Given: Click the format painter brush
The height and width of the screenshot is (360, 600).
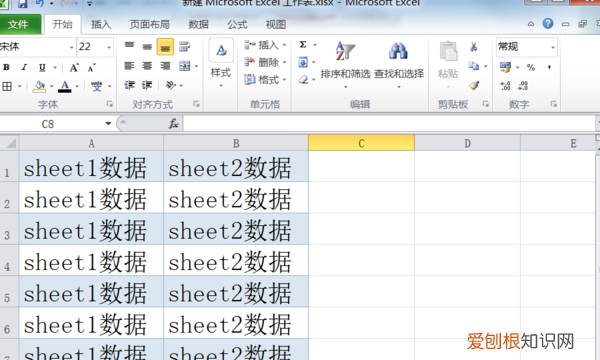Looking at the screenshot, I should 474,85.
